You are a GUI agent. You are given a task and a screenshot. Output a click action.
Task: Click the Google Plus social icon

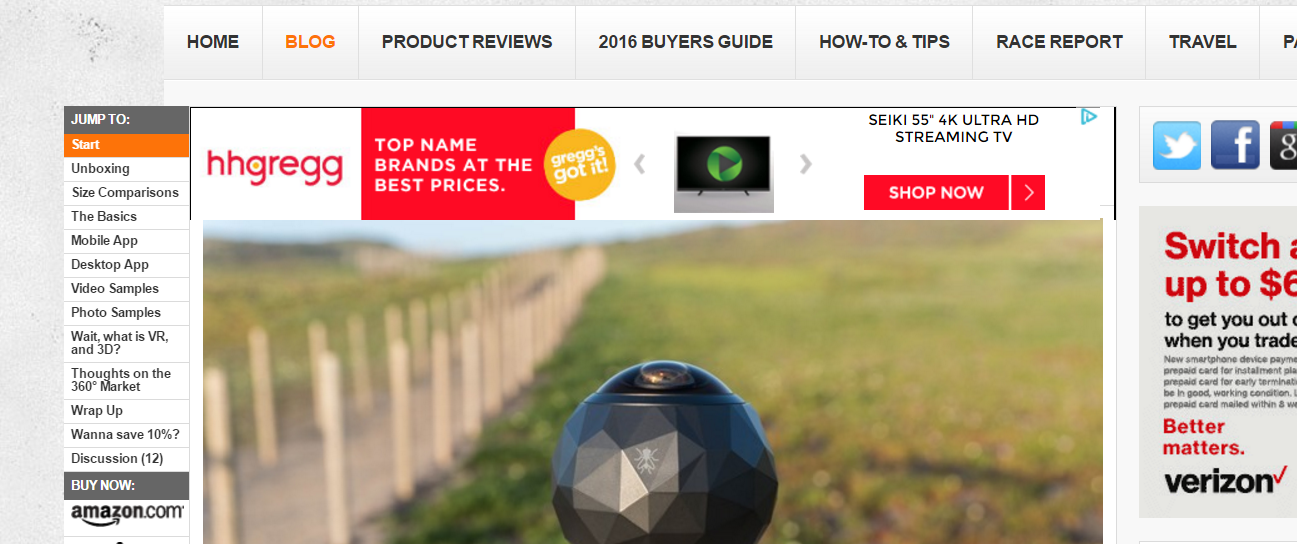click(x=1283, y=145)
